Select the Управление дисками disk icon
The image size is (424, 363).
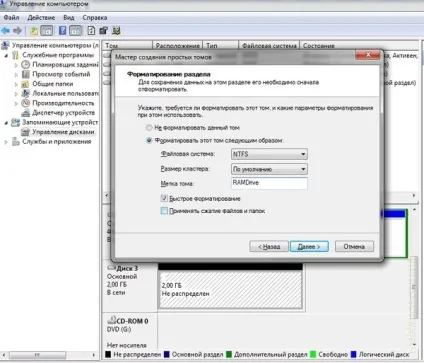26,132
